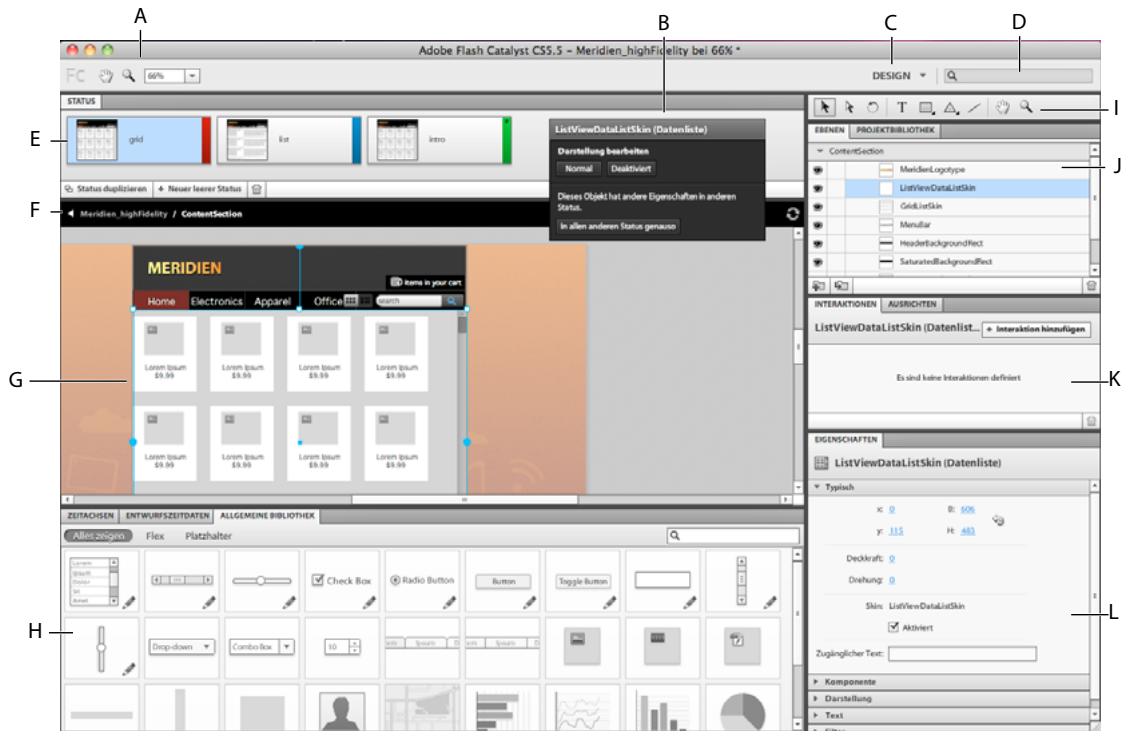Expand the Komponente properties section
This screenshot has width=1129, height=737.
(817, 682)
